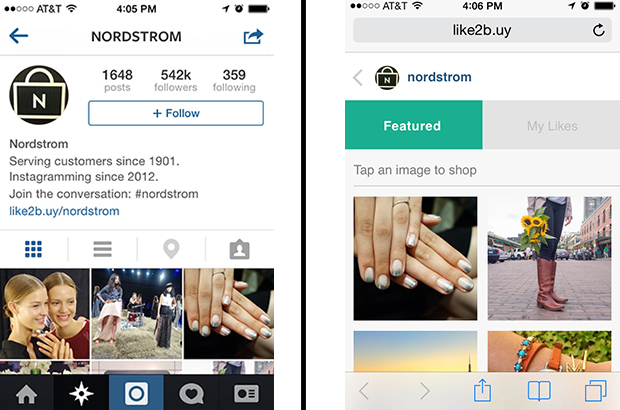Viewport: 620px width, 410px height.
Task: Switch to grid view of posts
Action: pos(33,249)
